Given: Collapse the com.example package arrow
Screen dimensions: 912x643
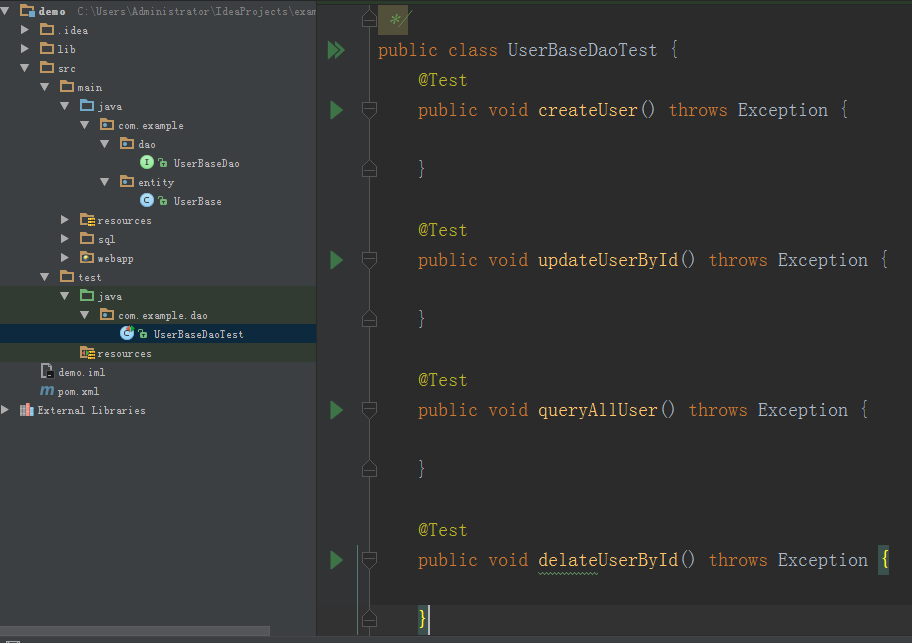Looking at the screenshot, I should (85, 125).
